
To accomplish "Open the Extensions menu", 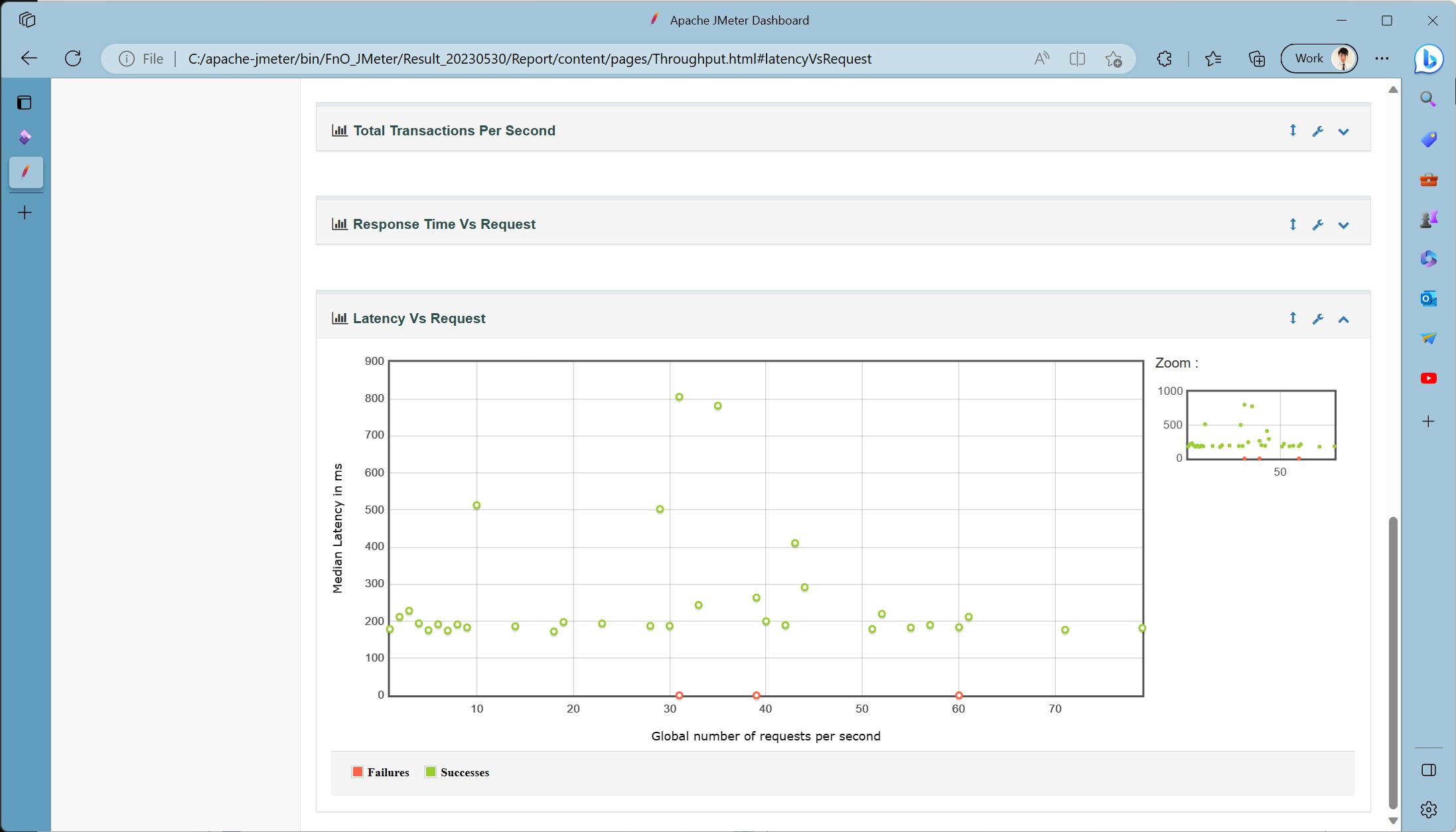I will [x=1164, y=58].
